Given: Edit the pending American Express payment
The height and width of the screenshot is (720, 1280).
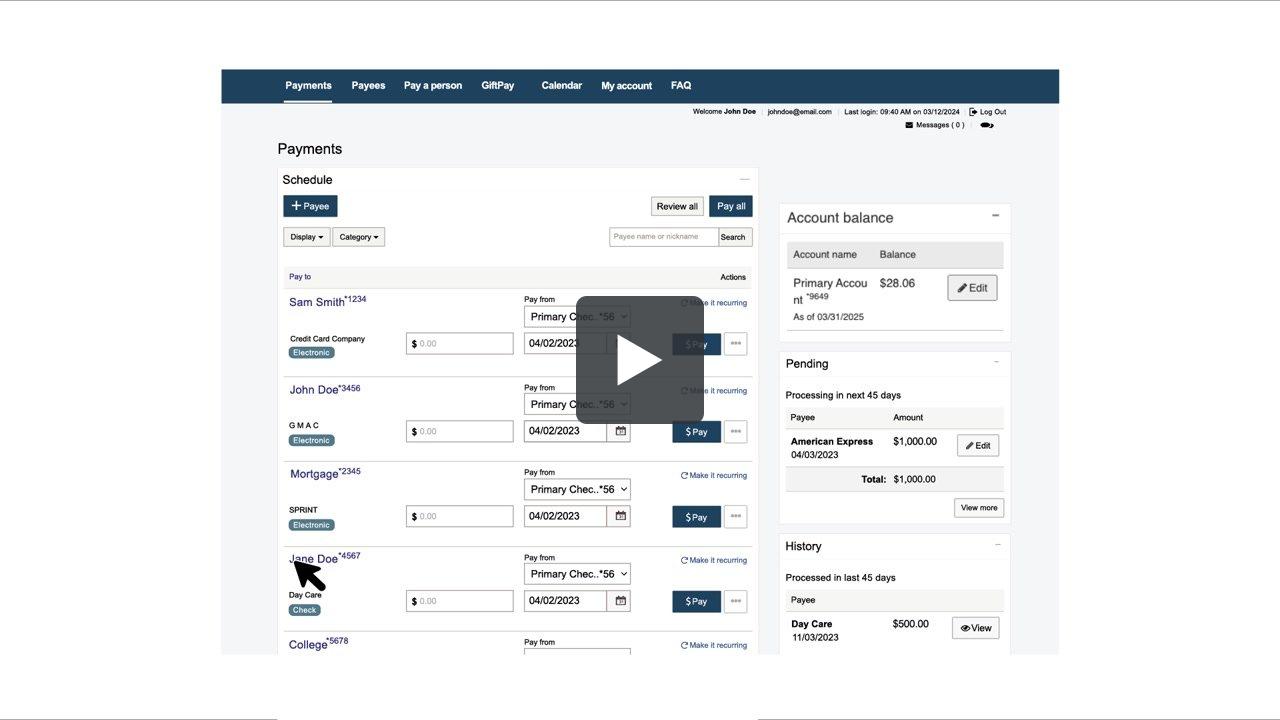Looking at the screenshot, I should (977, 444).
